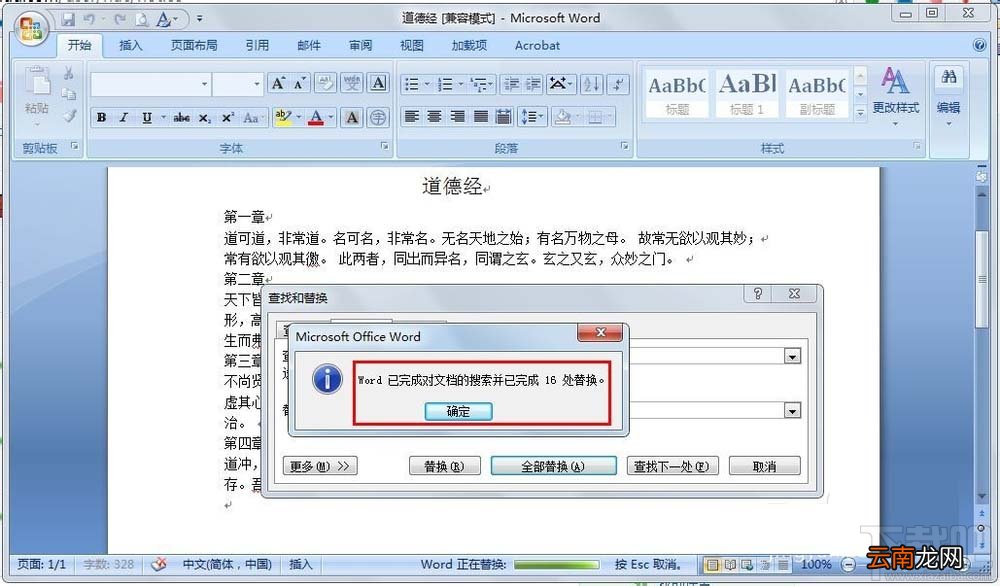
Task: Toggle character shading A
Action: (351, 117)
